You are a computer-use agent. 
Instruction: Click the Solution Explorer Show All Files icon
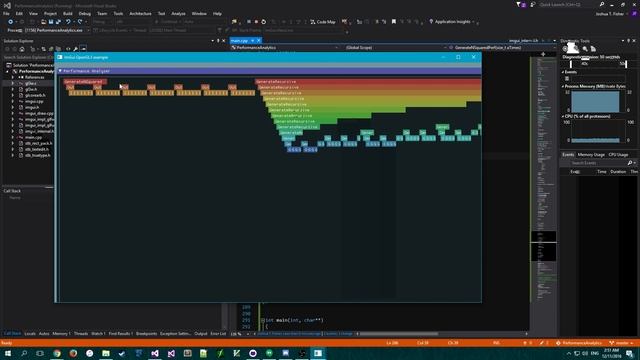coord(58,49)
